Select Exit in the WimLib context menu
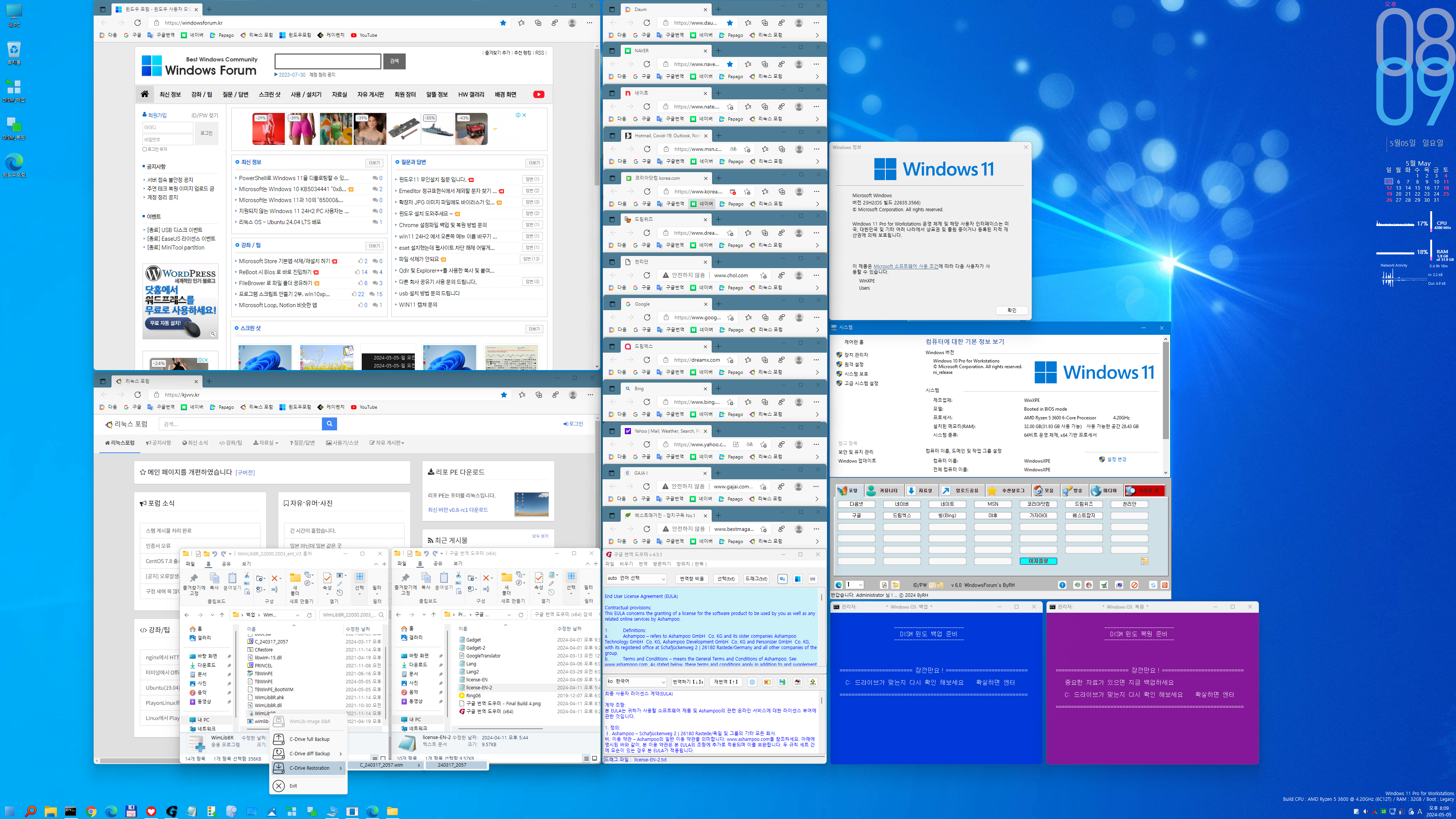Viewport: 1456px width, 819px height. coord(293,786)
